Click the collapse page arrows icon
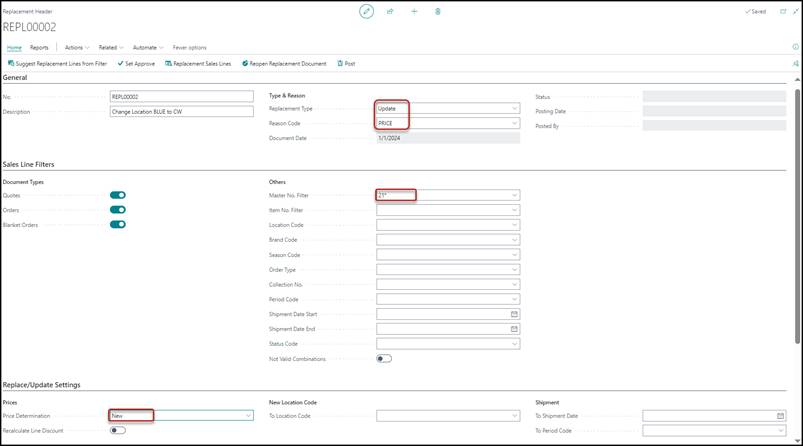This screenshot has height=446, width=803. tap(795, 11)
